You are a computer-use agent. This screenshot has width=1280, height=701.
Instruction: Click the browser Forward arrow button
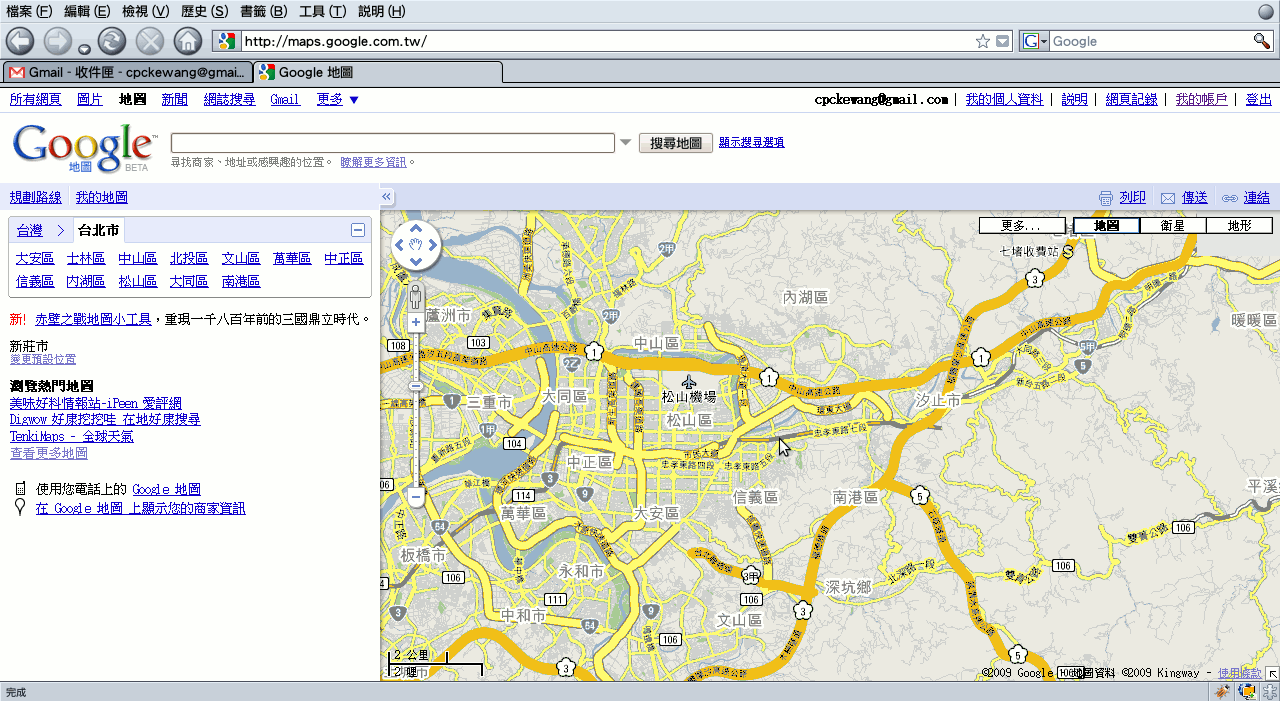58,41
